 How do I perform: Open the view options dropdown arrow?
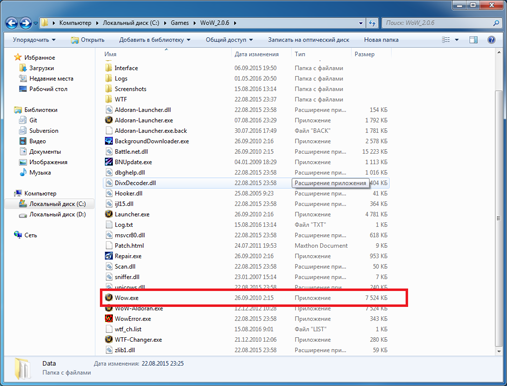click(x=457, y=40)
